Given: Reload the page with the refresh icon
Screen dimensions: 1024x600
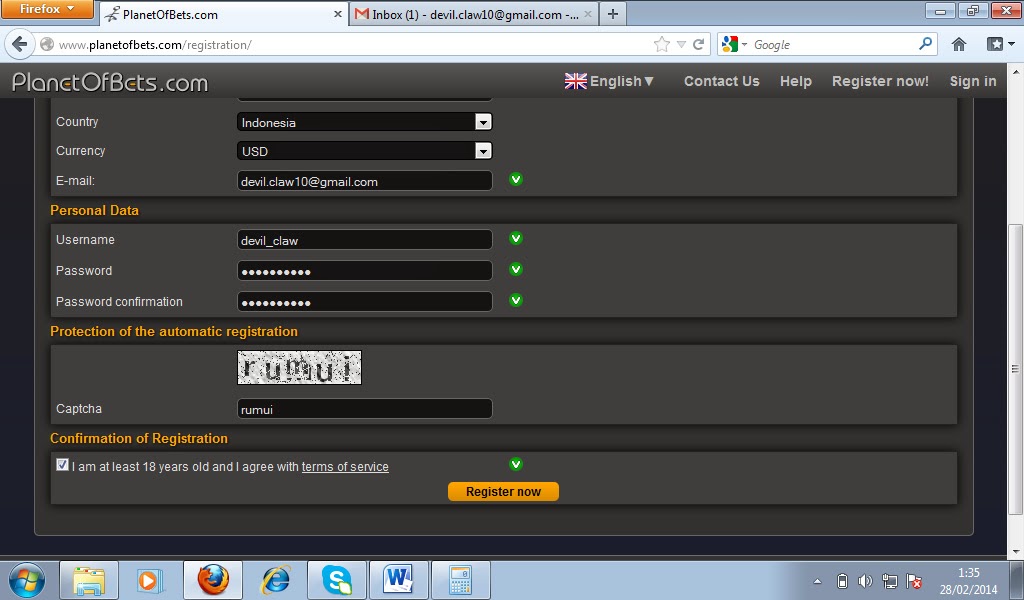Looking at the screenshot, I should (698, 44).
